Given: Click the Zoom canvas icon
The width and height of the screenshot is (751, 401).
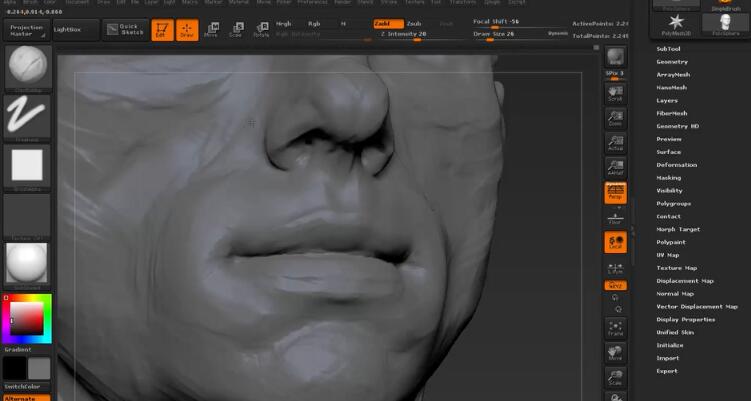Looking at the screenshot, I should [x=615, y=118].
